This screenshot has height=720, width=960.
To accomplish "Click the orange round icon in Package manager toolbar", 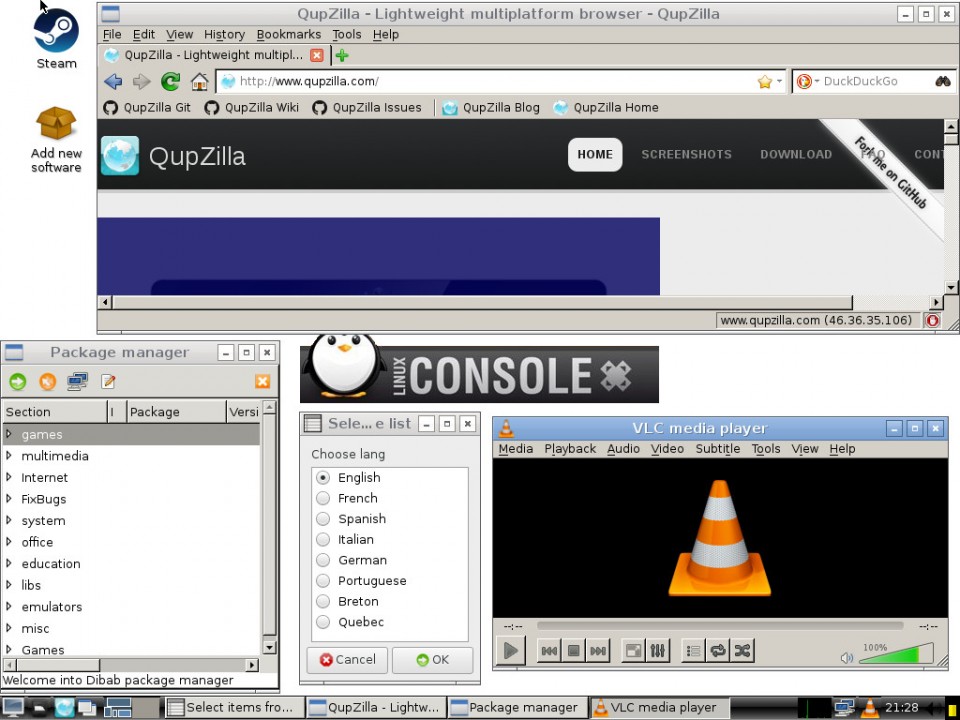I will tap(48, 382).
